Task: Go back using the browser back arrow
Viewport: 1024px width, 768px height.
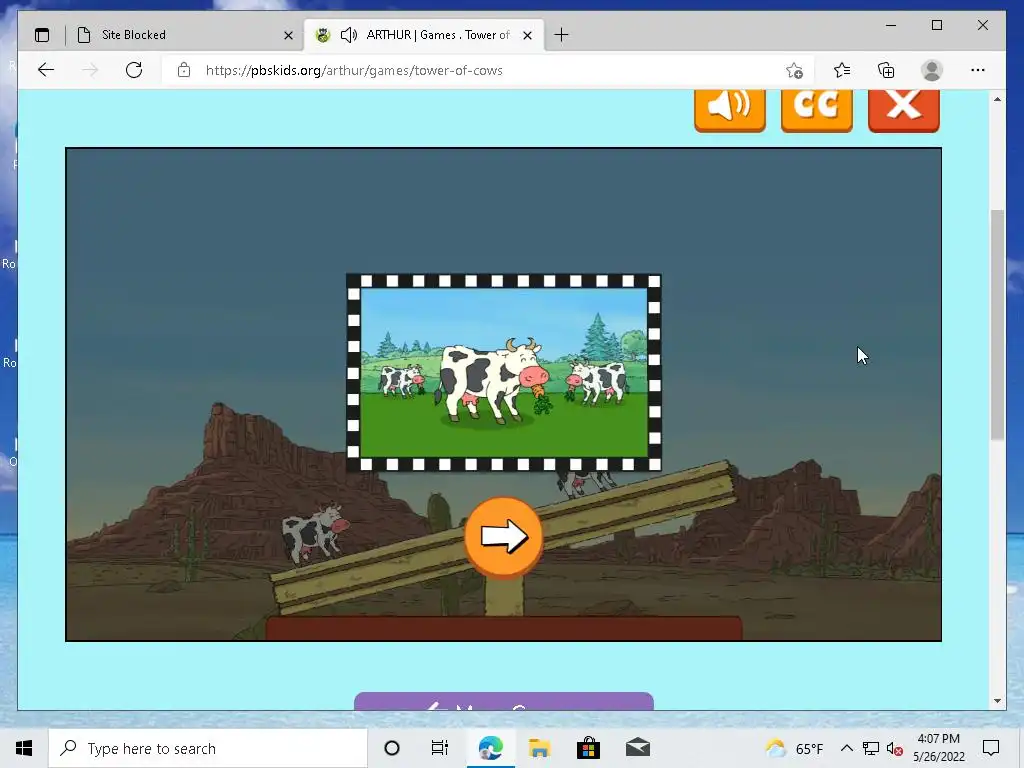Action: pyautogui.click(x=46, y=70)
